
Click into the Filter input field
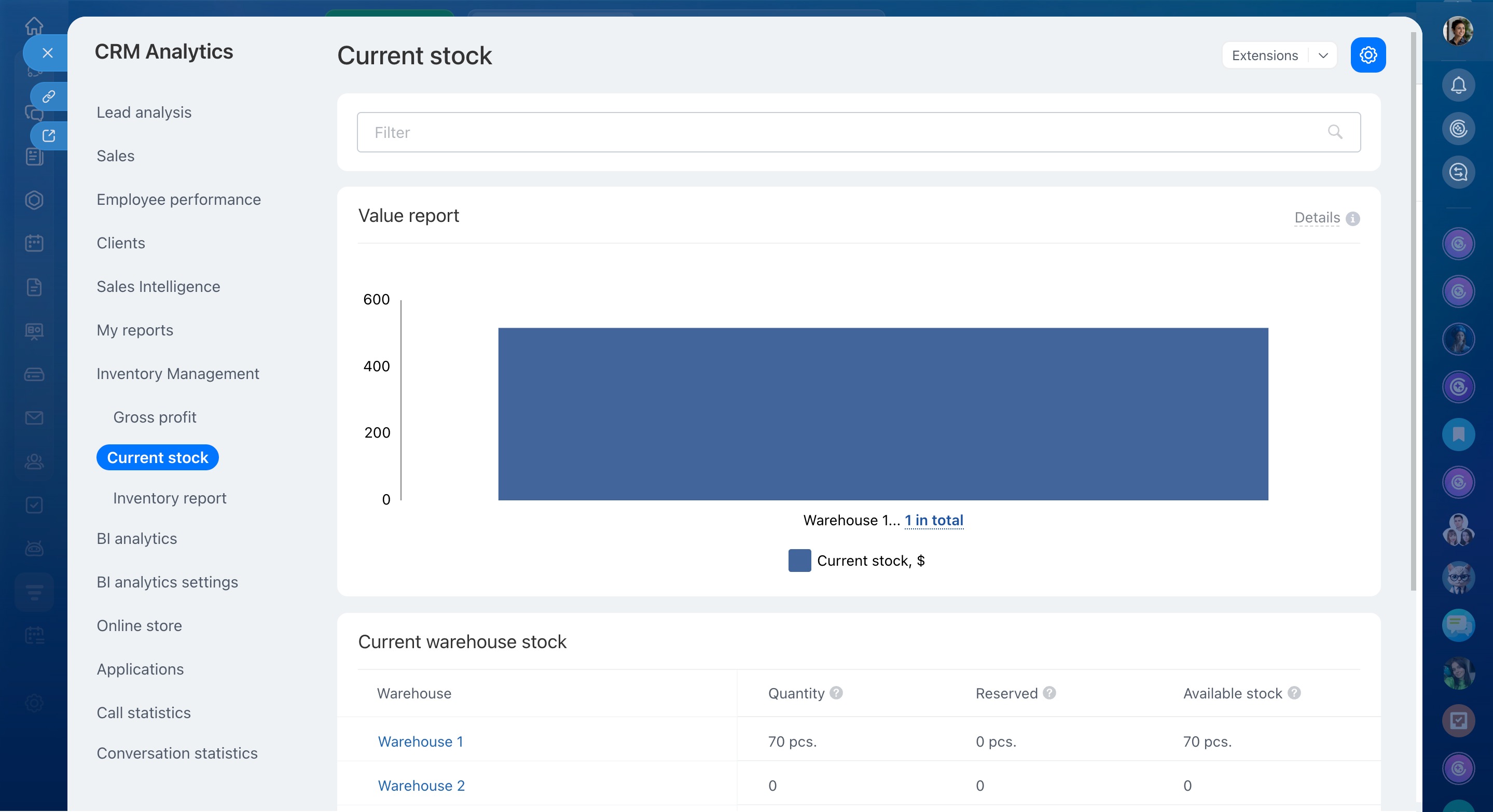pos(811,132)
